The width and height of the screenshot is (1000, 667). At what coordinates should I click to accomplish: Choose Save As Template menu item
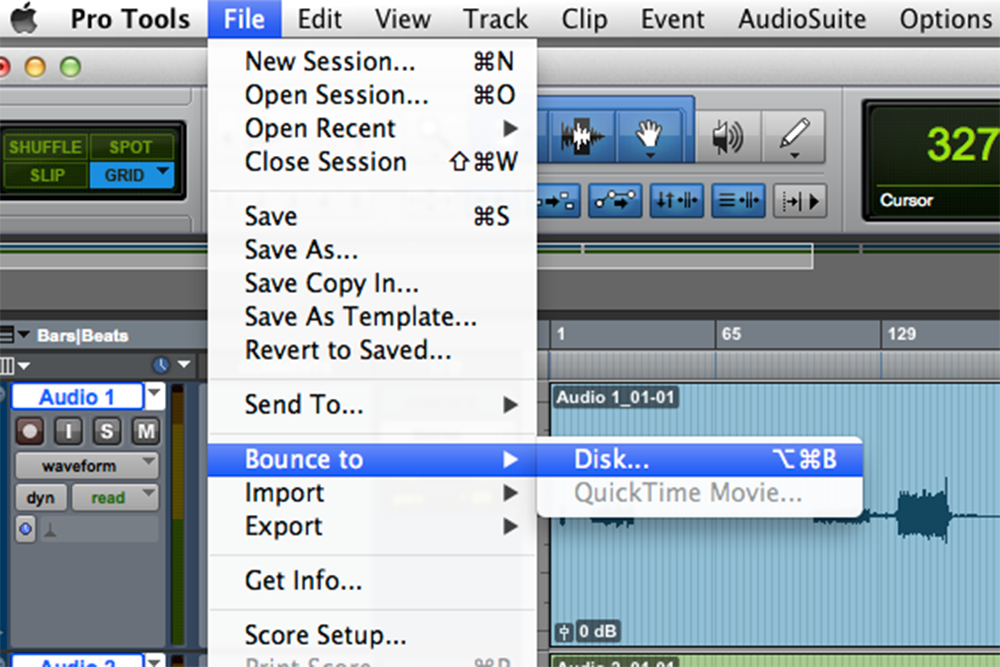click(372, 316)
